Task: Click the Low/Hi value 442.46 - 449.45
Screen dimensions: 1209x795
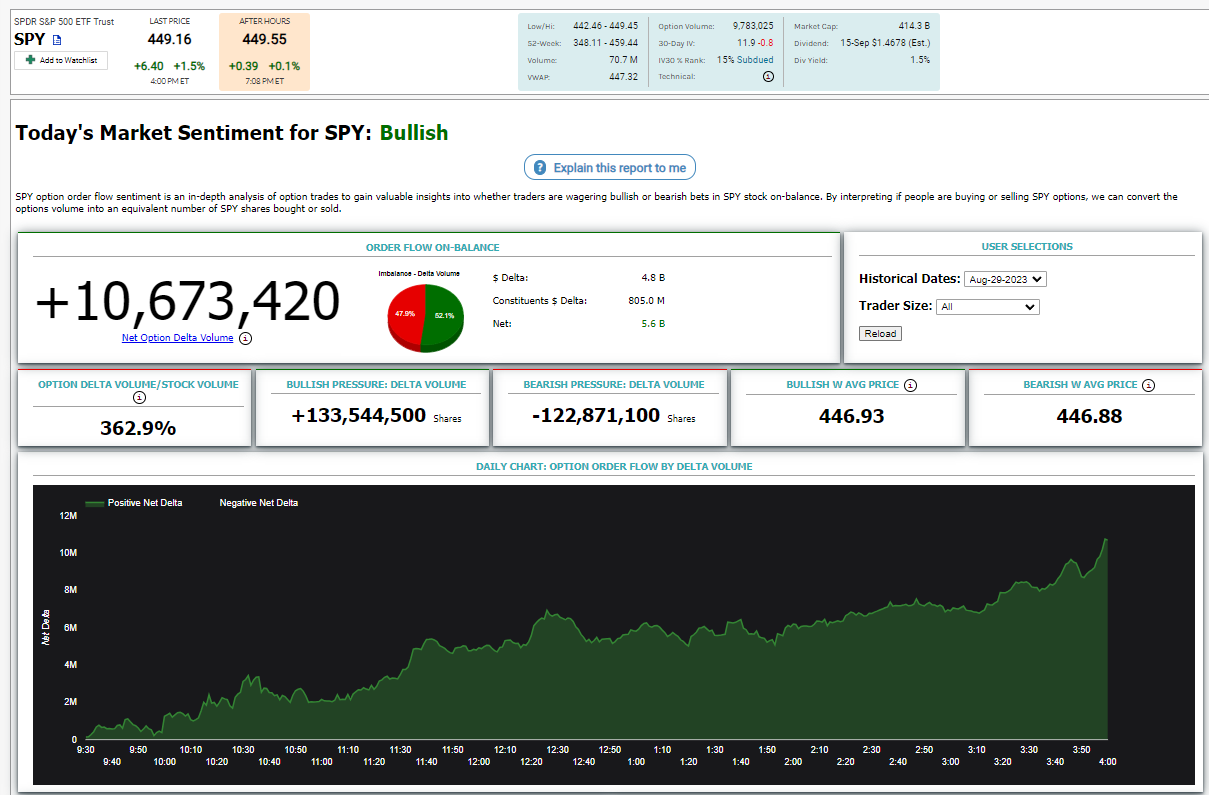Action: [x=605, y=25]
